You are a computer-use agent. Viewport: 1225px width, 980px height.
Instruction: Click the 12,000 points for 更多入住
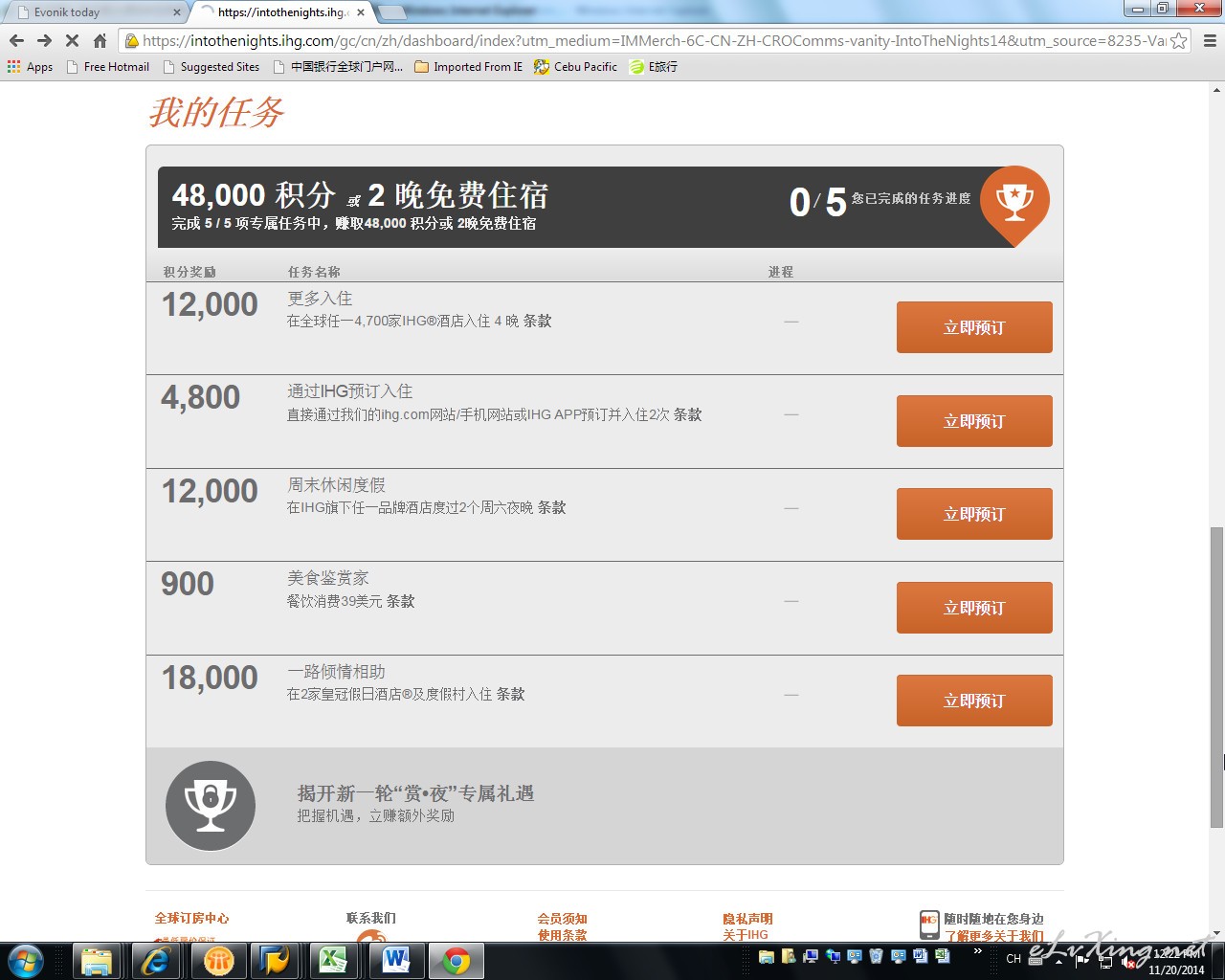pyautogui.click(x=210, y=304)
